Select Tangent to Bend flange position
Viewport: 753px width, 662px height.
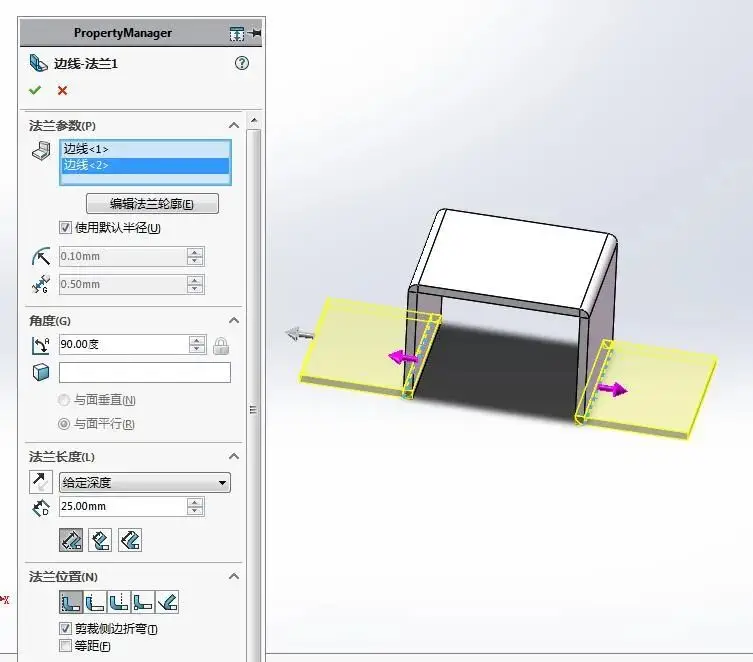point(167,602)
